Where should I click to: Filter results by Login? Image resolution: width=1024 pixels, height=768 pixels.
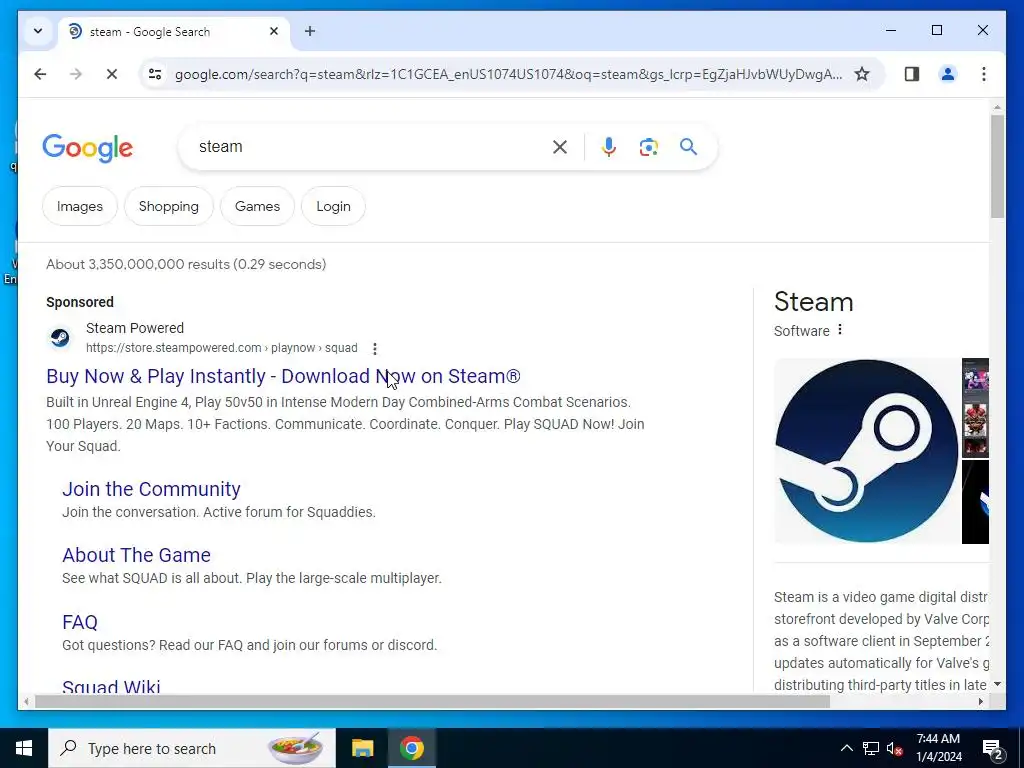coord(333,206)
